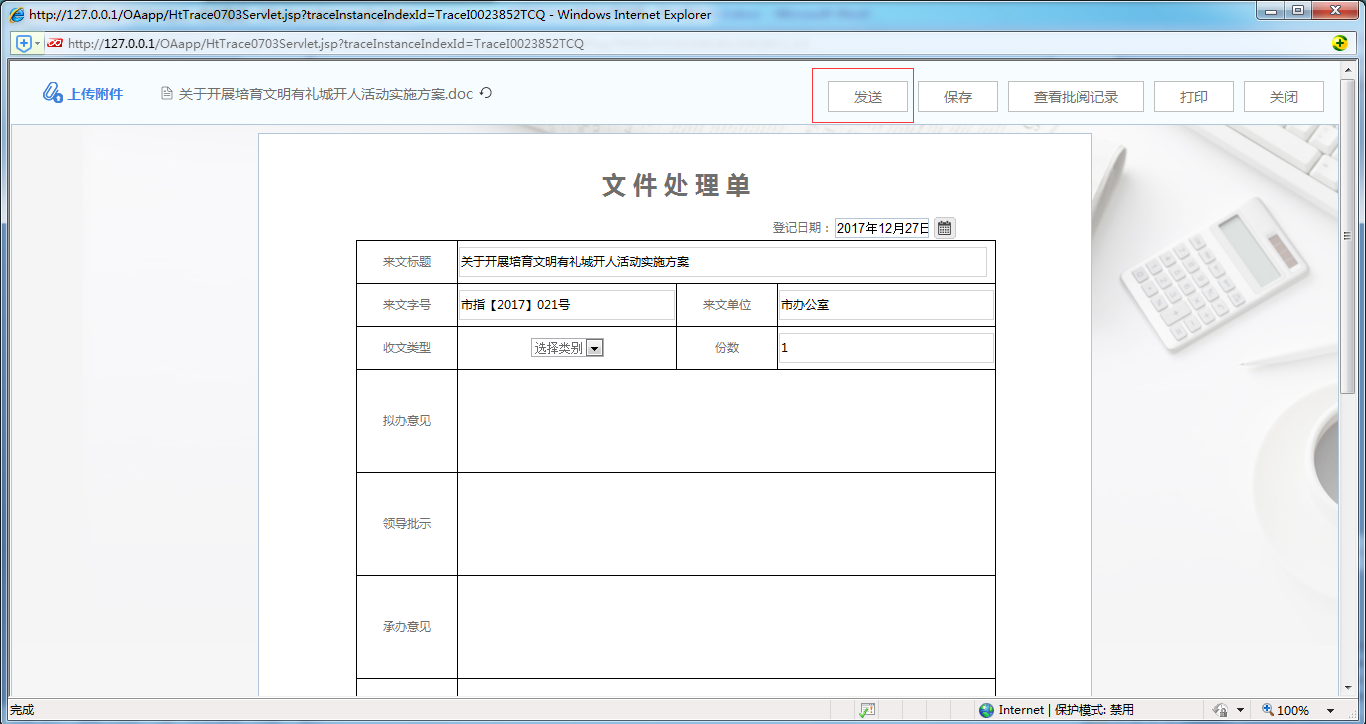
Task: Click the compatibility view icon in the address bar
Action: (x=54, y=43)
